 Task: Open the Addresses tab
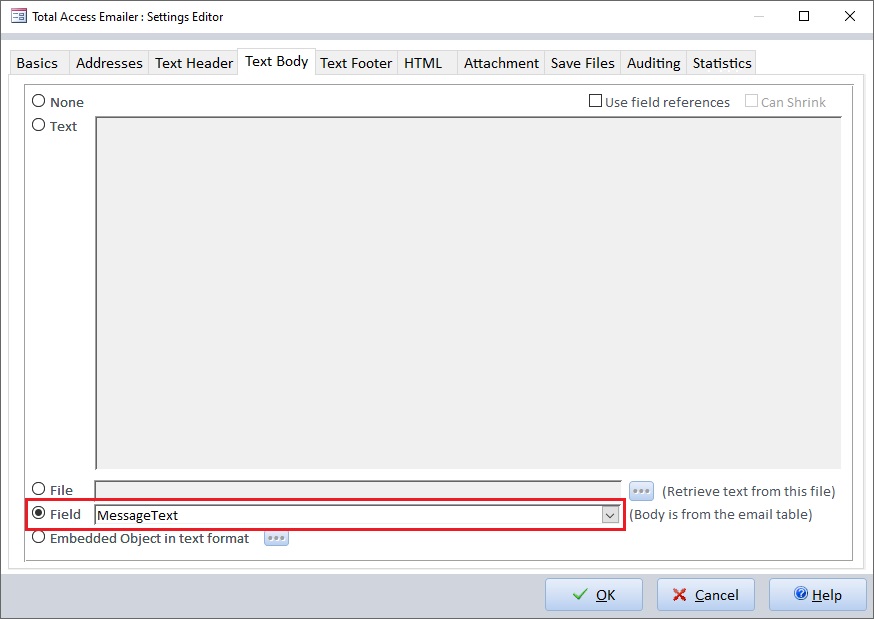point(109,63)
